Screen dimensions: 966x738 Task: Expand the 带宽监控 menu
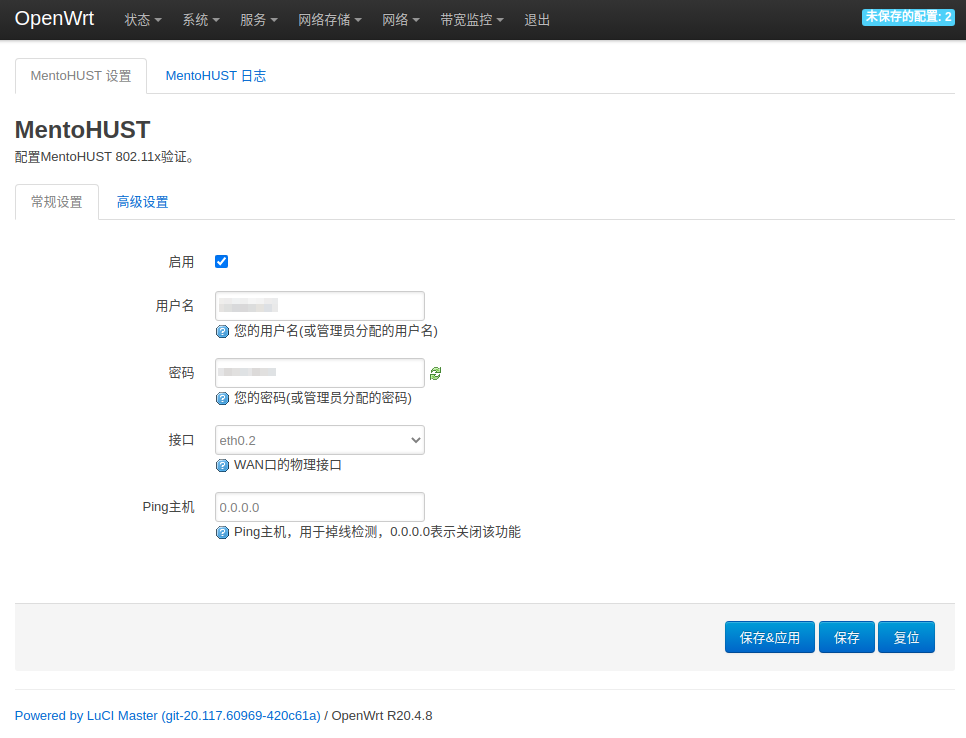(472, 20)
